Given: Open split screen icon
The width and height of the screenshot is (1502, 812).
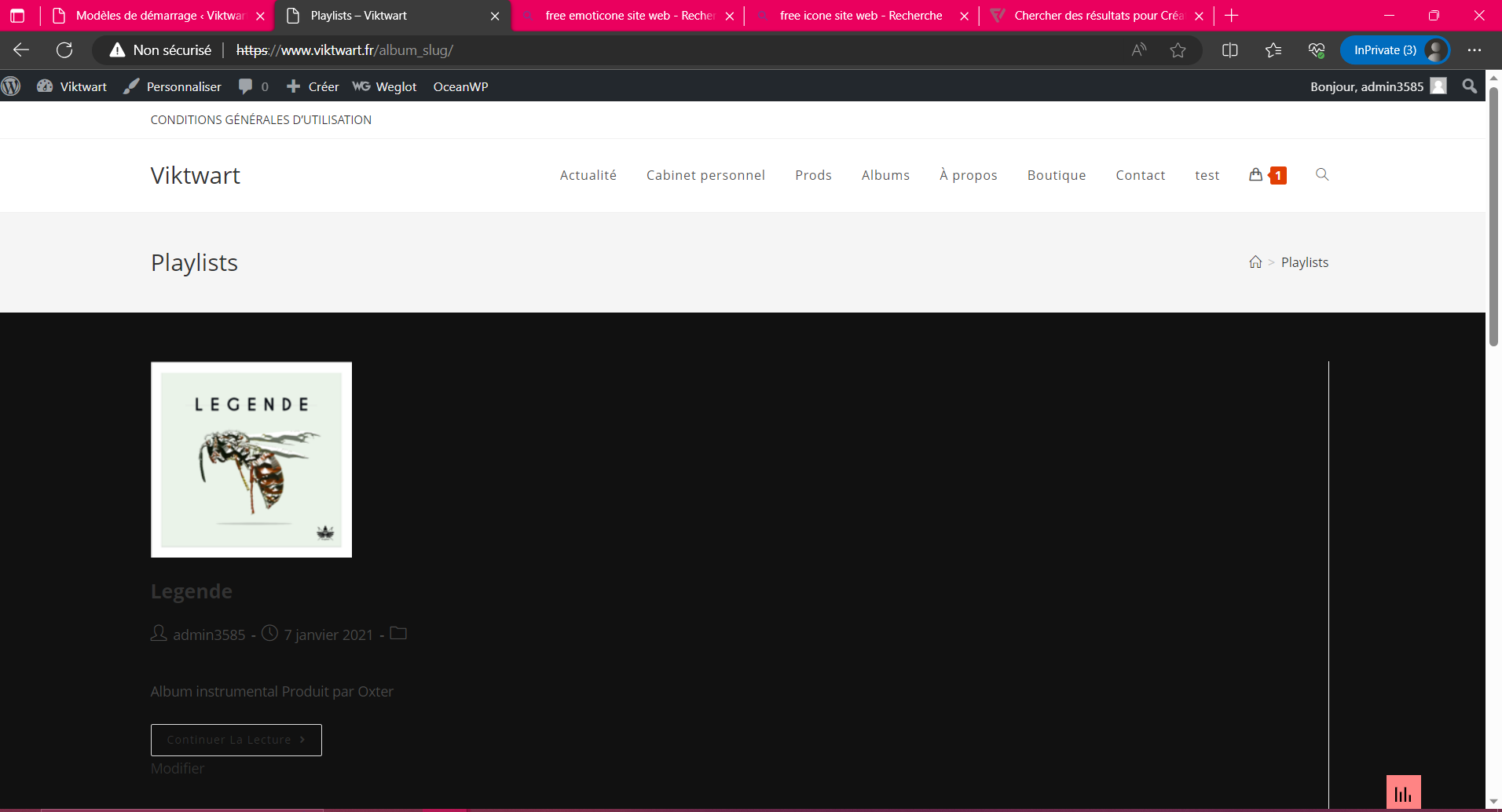Looking at the screenshot, I should pos(1230,50).
